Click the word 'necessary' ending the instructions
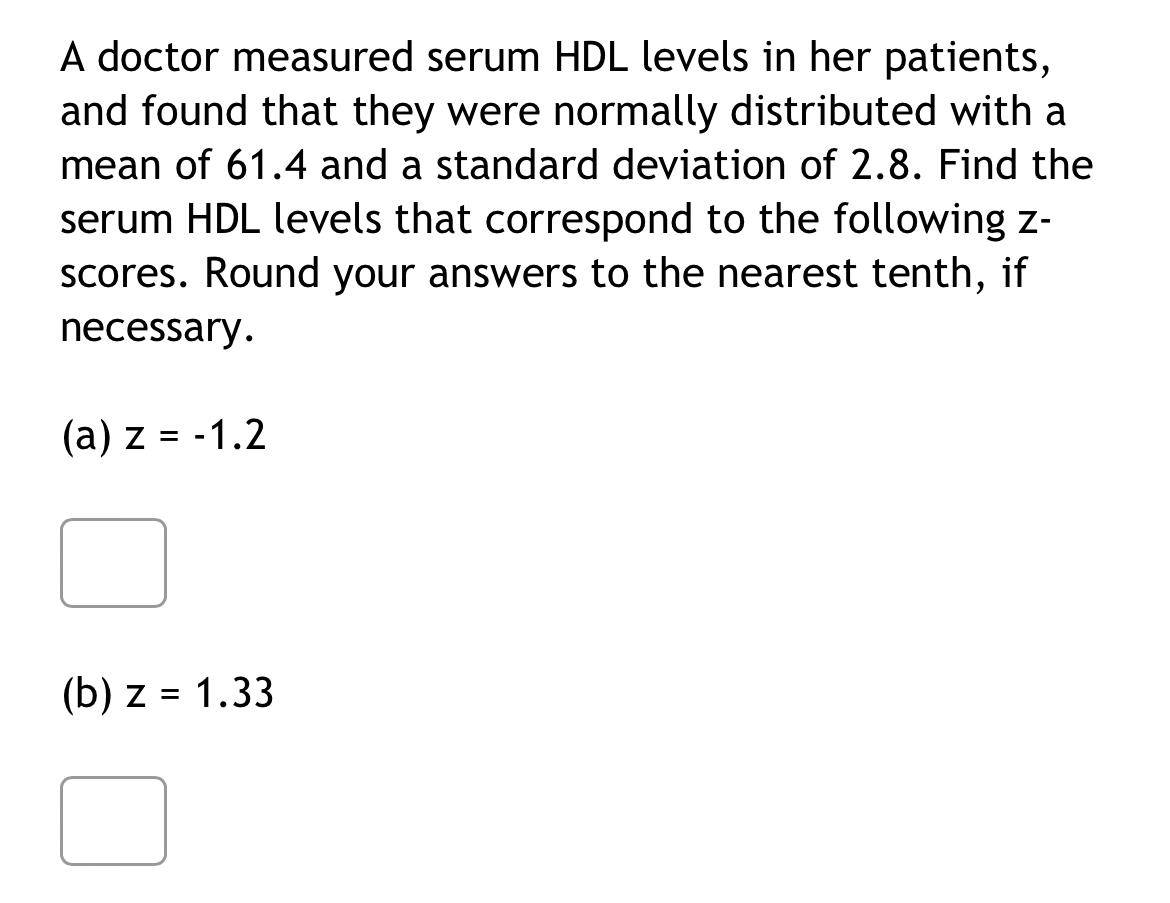The image size is (1170, 903). 150,326
